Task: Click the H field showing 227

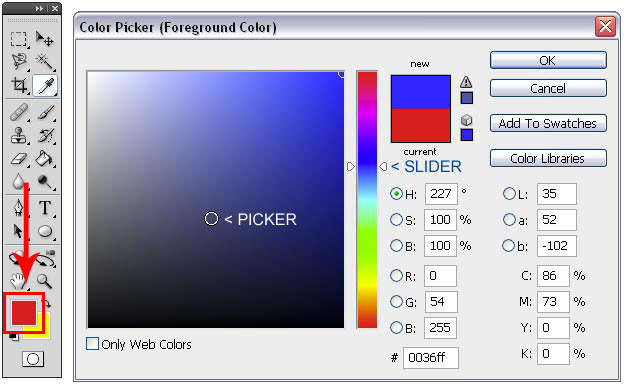Action: [x=441, y=194]
